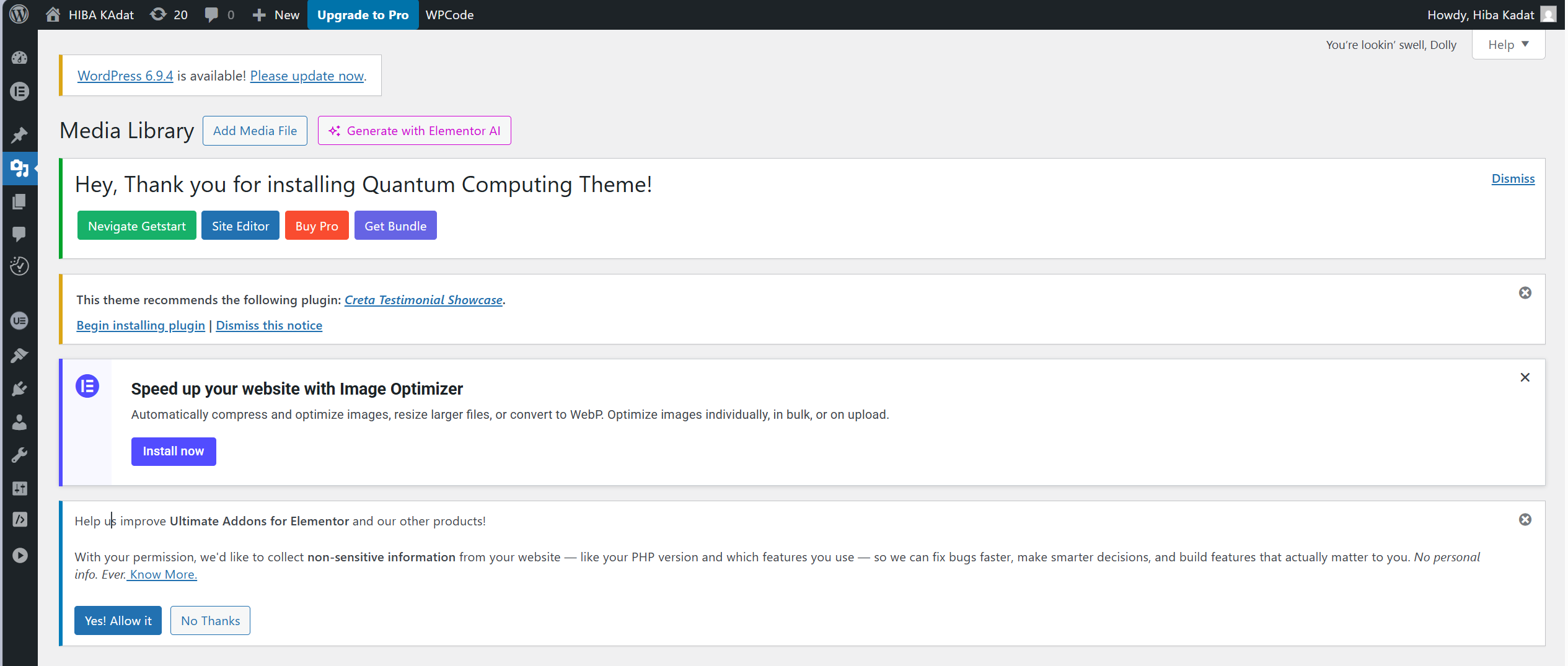Screen dimensions: 1568x666
Task: Open Appearance via the paintbrush icon
Action: coord(19,355)
